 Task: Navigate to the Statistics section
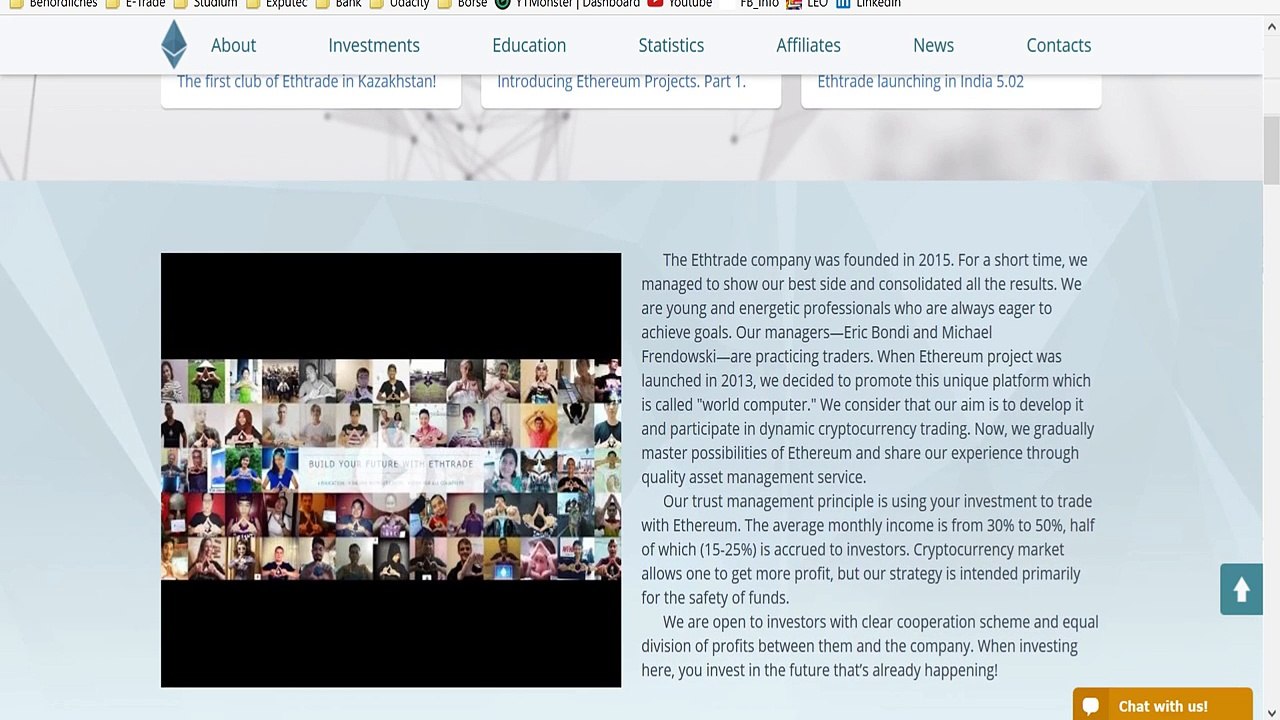tap(670, 45)
